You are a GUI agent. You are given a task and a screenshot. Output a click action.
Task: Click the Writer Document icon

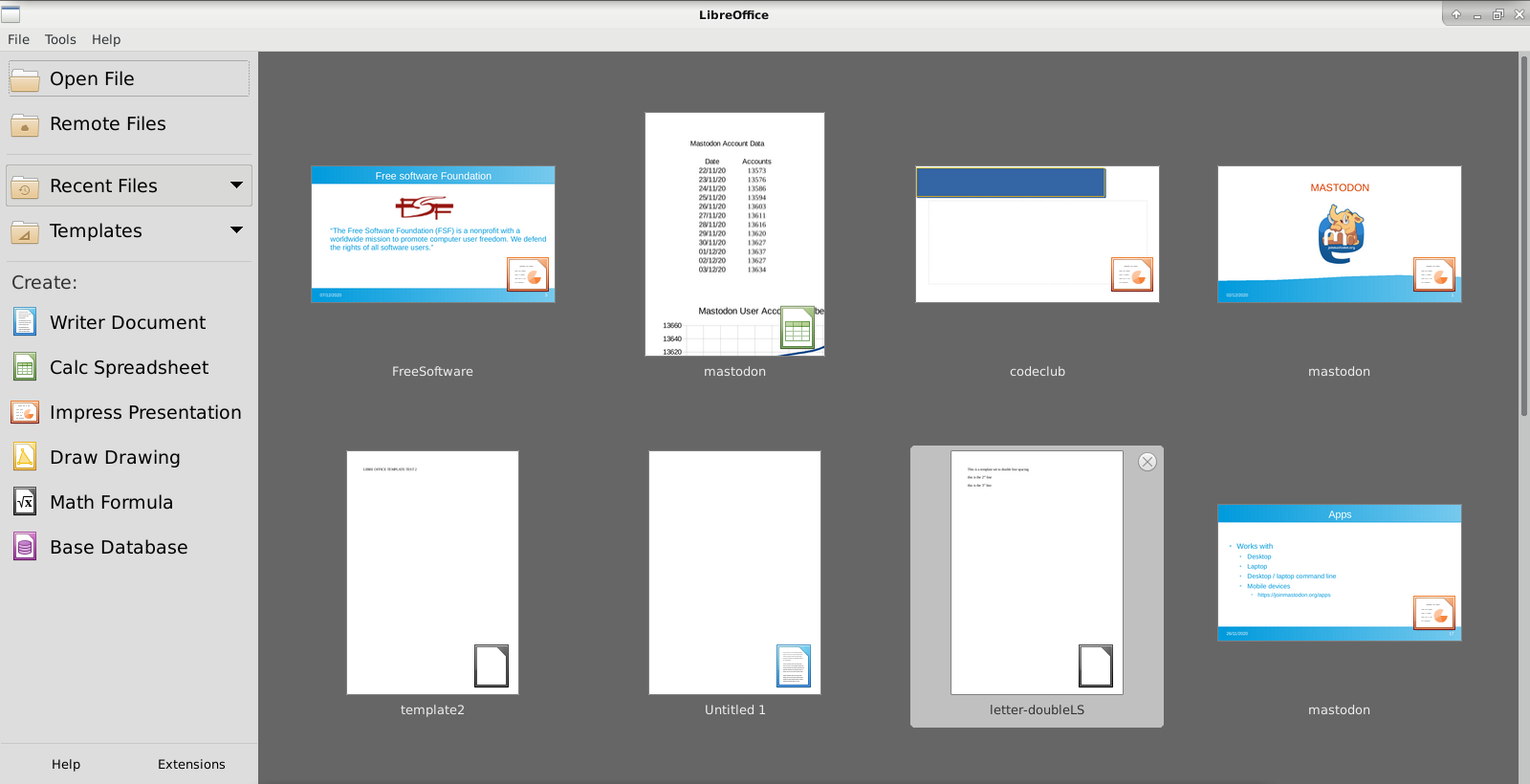(x=25, y=322)
